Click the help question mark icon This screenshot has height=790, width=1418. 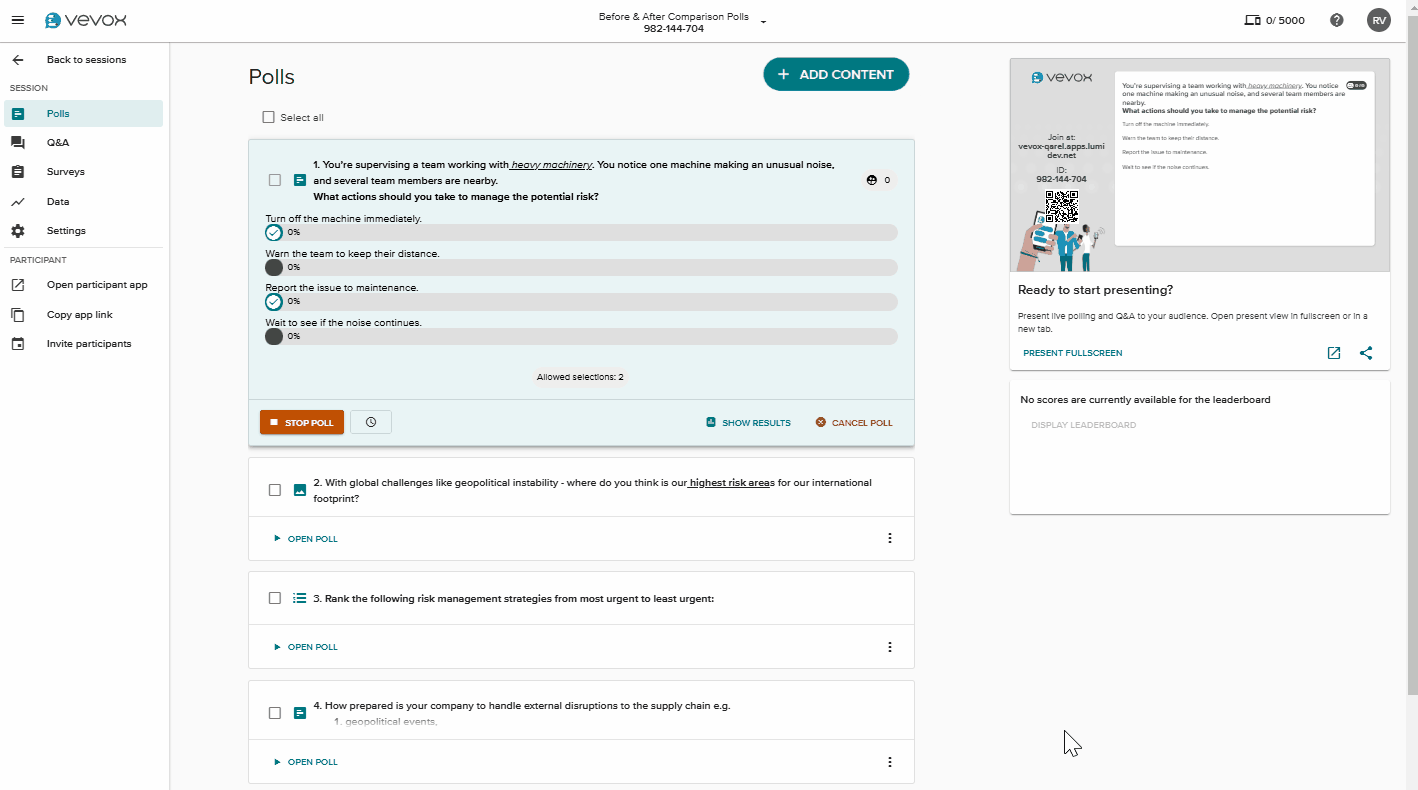(1337, 20)
